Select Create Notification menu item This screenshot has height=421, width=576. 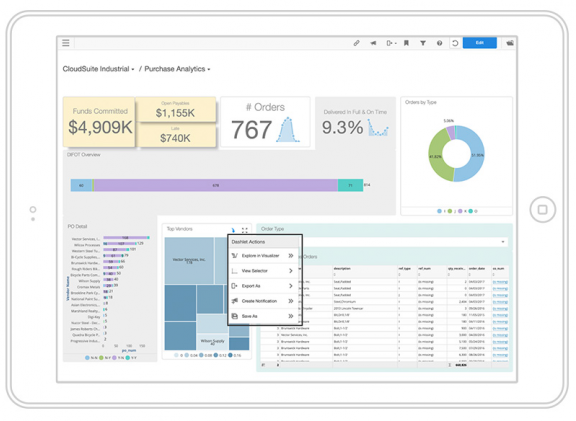(262, 301)
